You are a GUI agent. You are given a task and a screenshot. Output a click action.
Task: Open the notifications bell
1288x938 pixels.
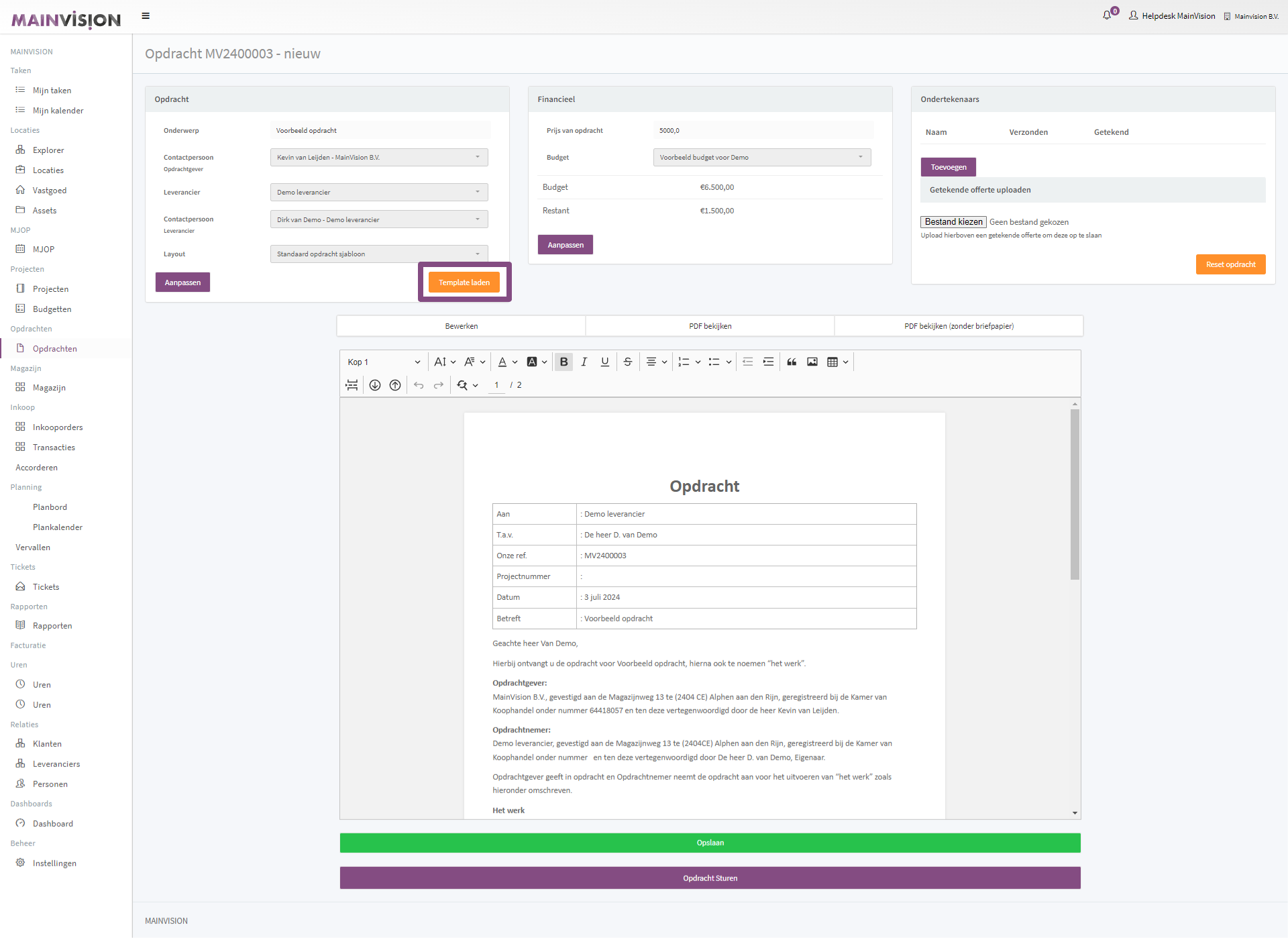click(1107, 15)
